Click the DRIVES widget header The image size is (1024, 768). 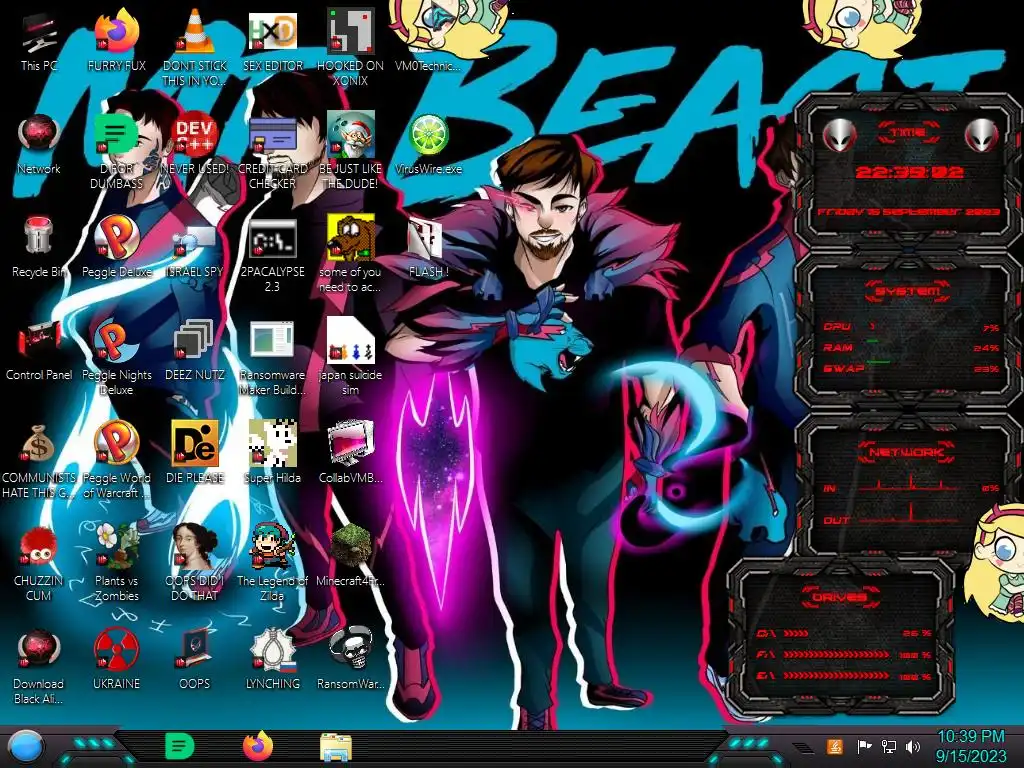click(x=839, y=596)
